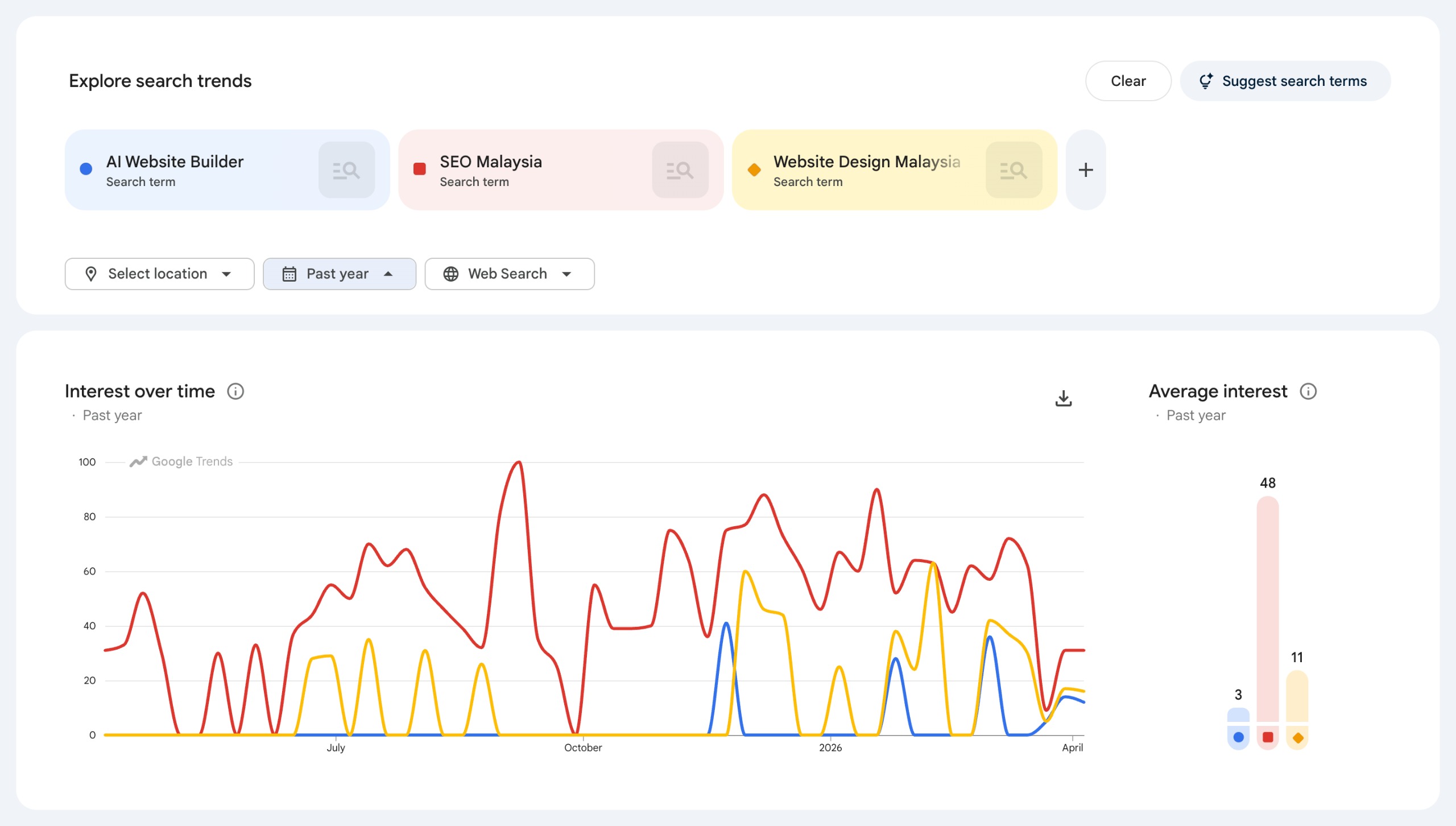The image size is (1456, 826).
Task: Edit the Website Design Malaysia term
Action: (866, 162)
